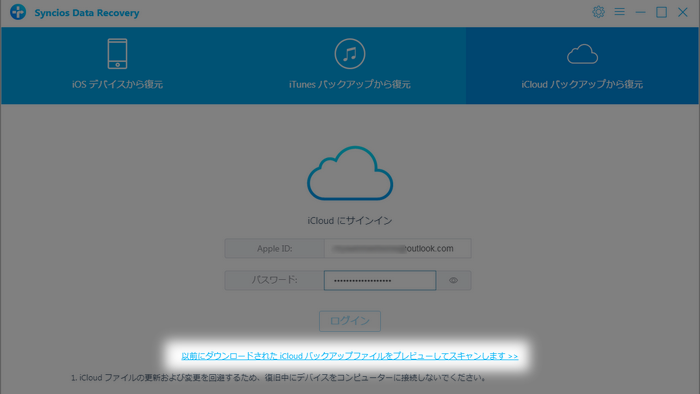Viewport: 700px width, 394px height.
Task: Click the Apple ID: label
Action: coord(275,249)
